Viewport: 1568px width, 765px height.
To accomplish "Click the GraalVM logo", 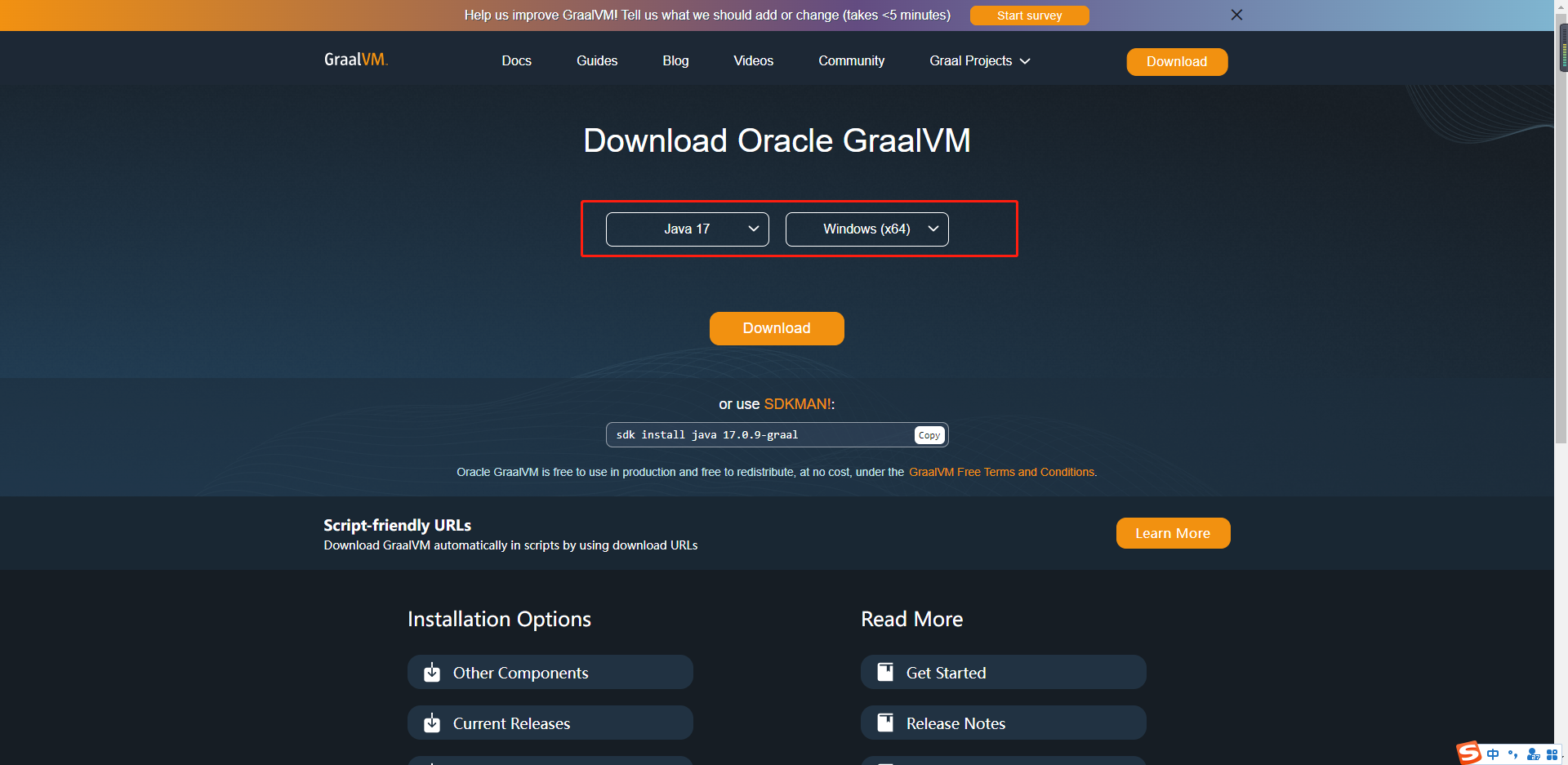I will click(356, 60).
